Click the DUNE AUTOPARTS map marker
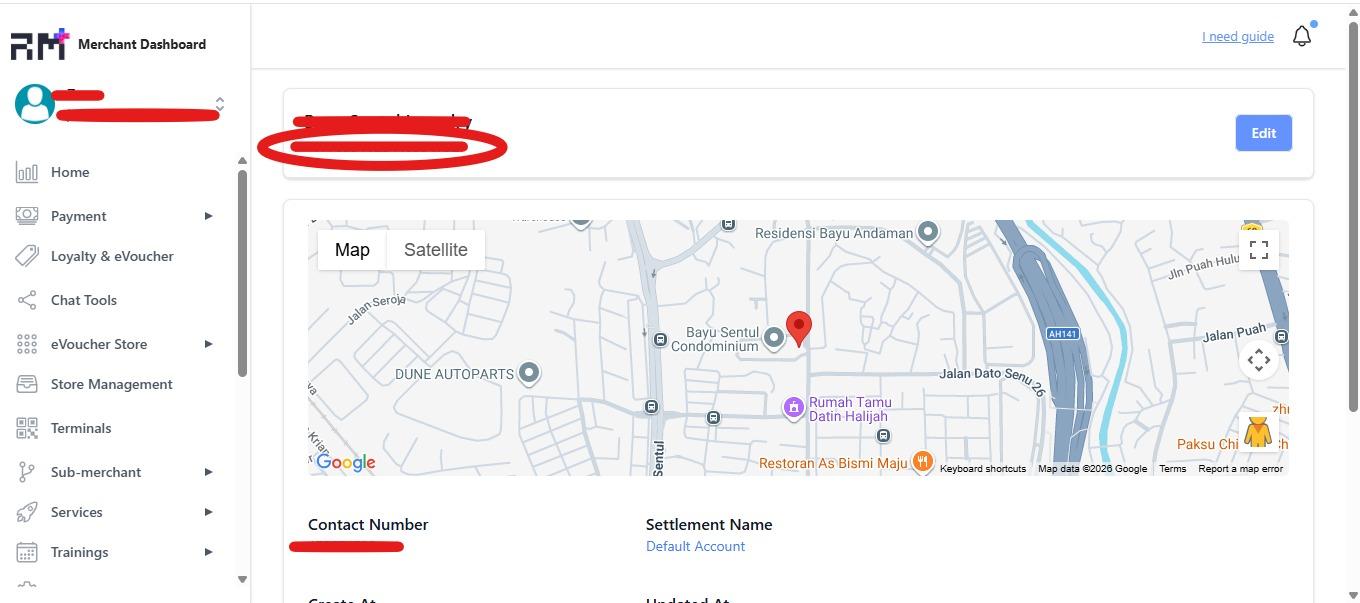Image resolution: width=1360 pixels, height=603 pixels. pyautogui.click(x=529, y=374)
